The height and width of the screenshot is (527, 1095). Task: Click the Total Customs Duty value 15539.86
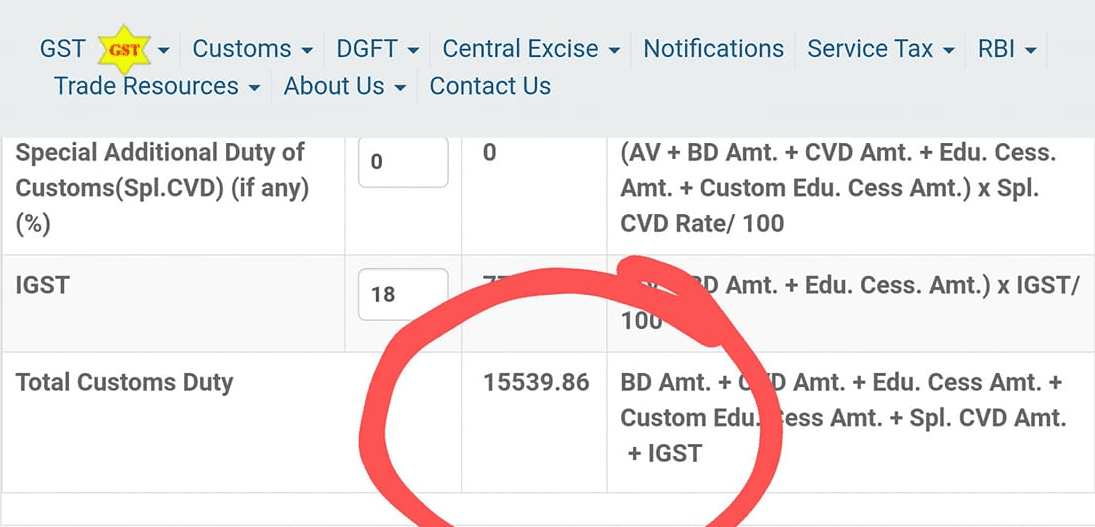(x=536, y=383)
